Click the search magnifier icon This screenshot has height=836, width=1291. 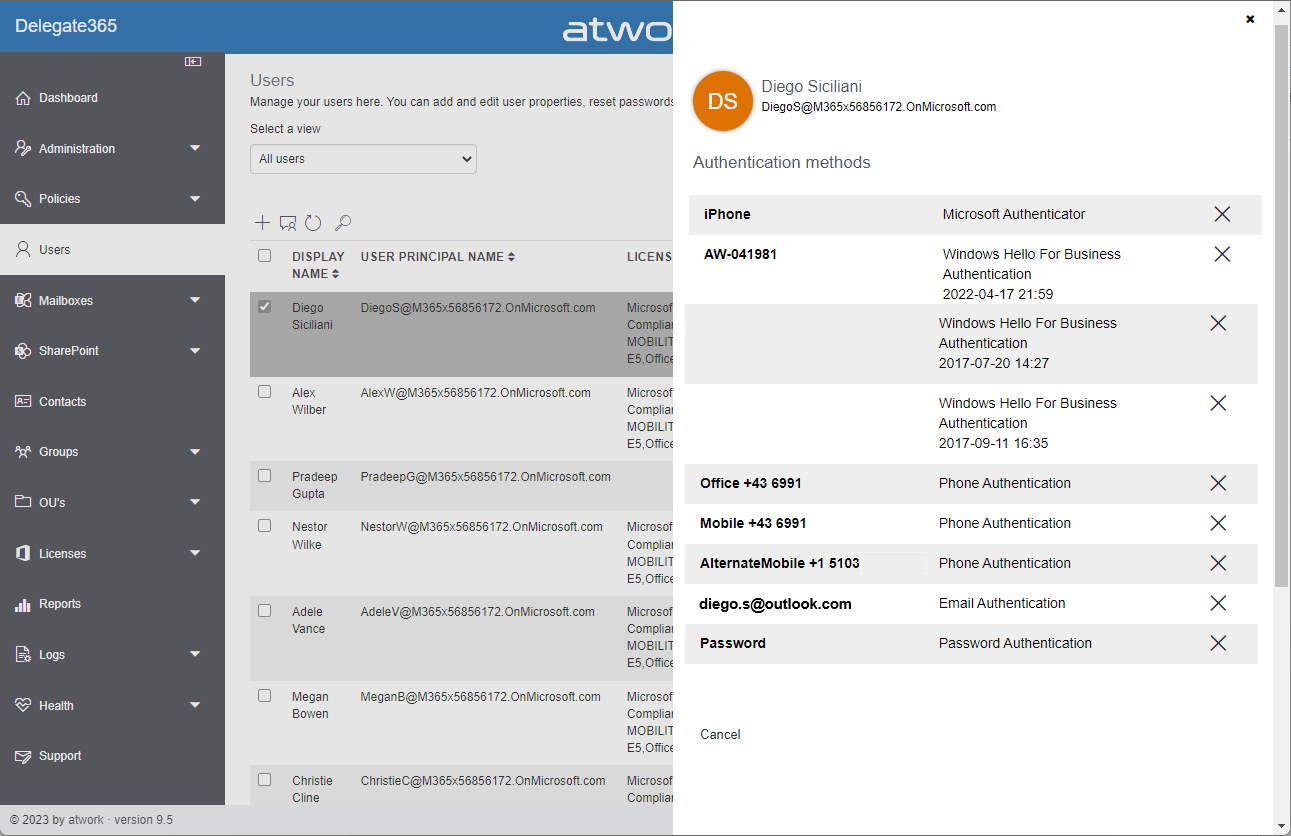[x=342, y=223]
